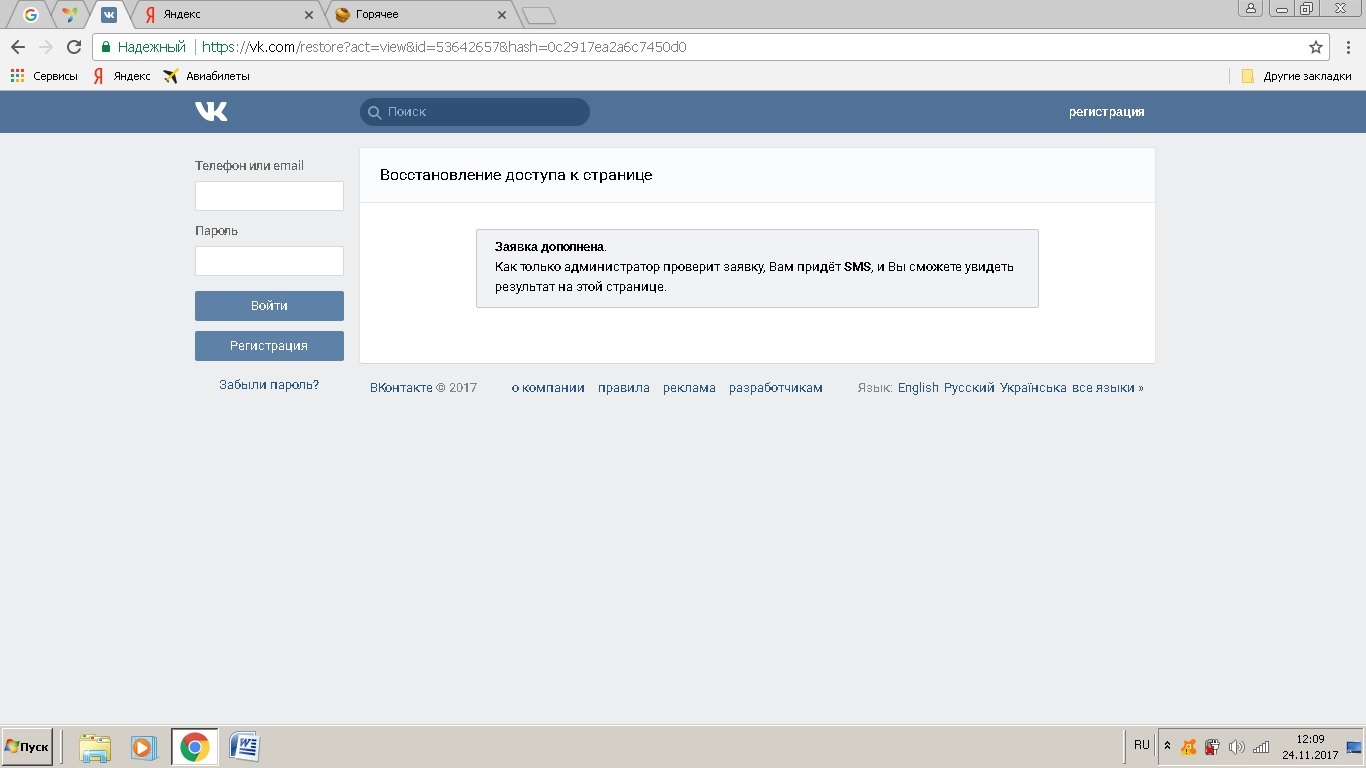1366x768 pixels.
Task: Select the active VK tab
Action: coord(108,14)
